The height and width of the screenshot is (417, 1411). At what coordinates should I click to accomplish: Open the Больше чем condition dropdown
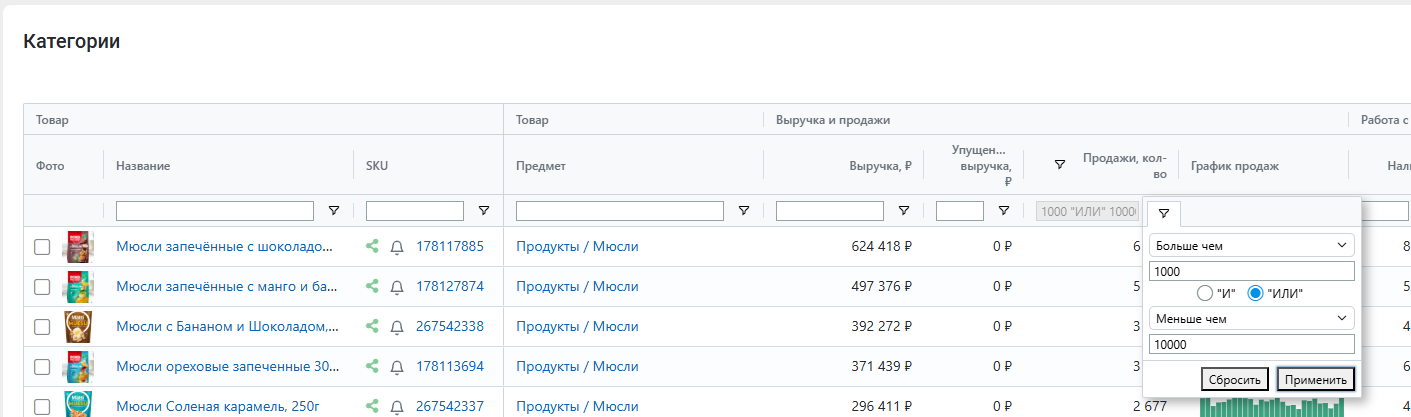click(1252, 245)
